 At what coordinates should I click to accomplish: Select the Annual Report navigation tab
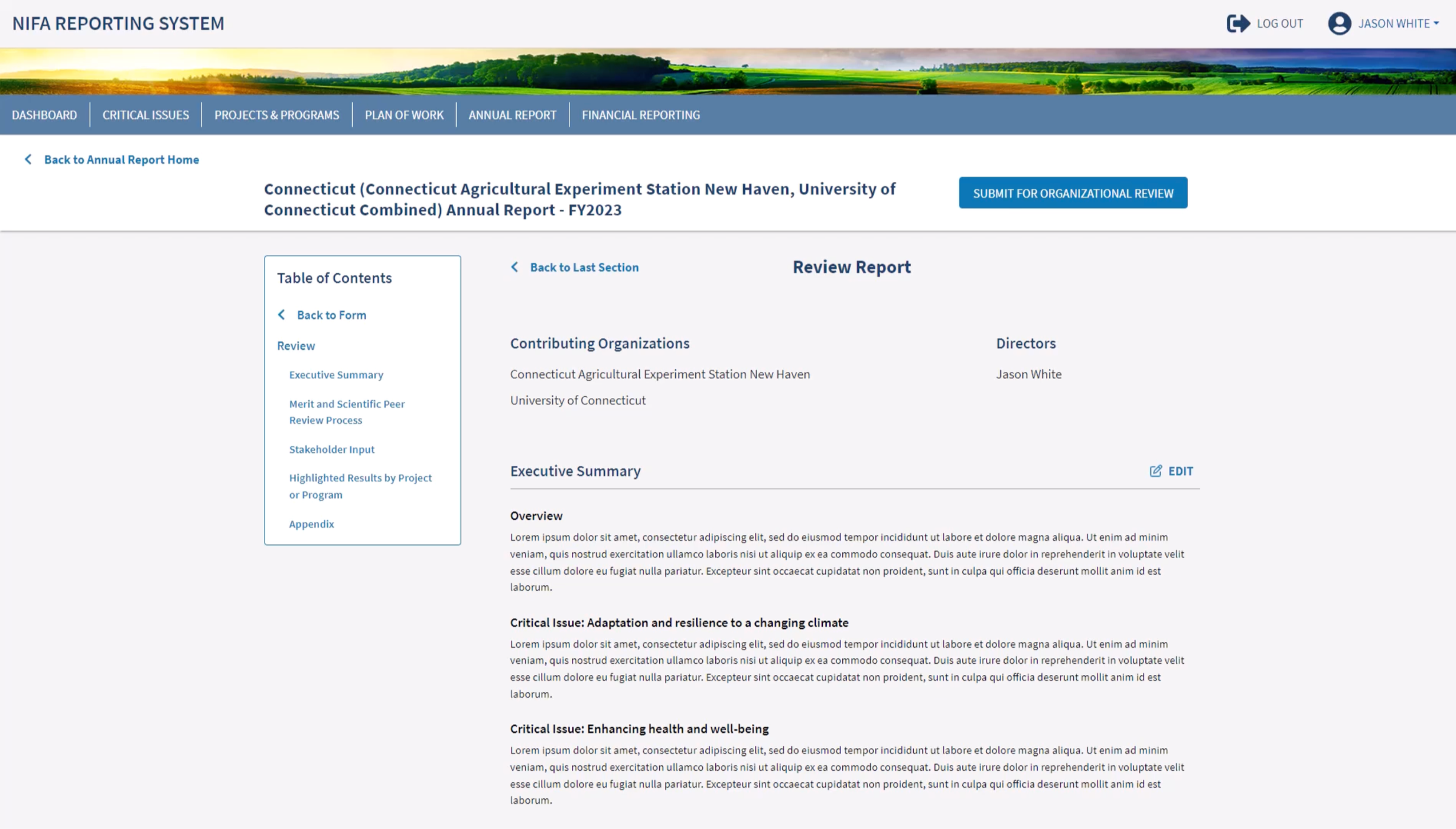pyautogui.click(x=512, y=115)
